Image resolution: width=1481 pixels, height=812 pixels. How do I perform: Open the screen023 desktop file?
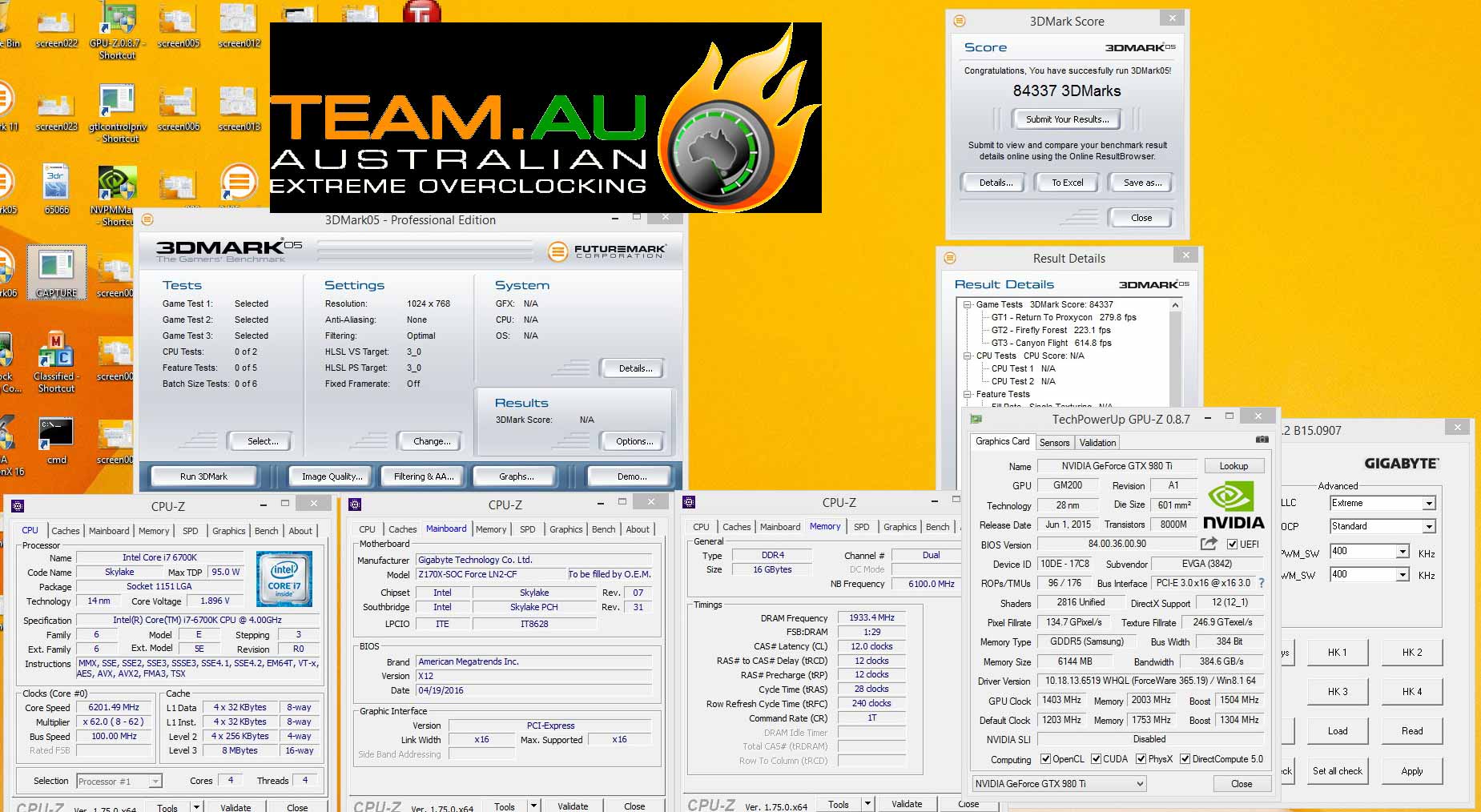pyautogui.click(x=56, y=111)
